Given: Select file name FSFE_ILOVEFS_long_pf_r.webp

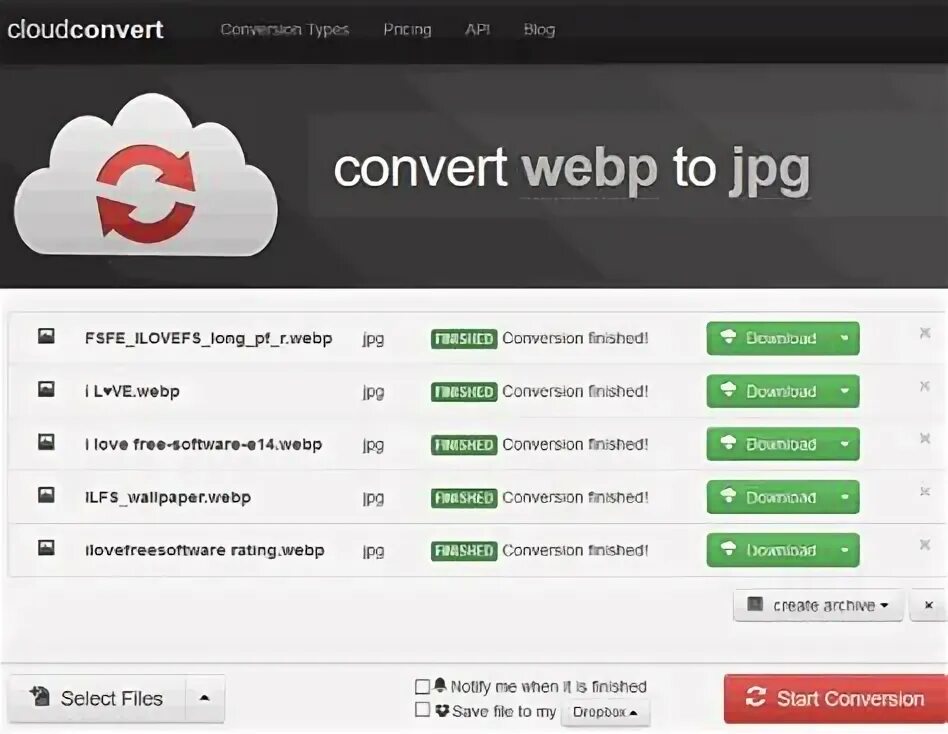Looking at the screenshot, I should pyautogui.click(x=209, y=339).
